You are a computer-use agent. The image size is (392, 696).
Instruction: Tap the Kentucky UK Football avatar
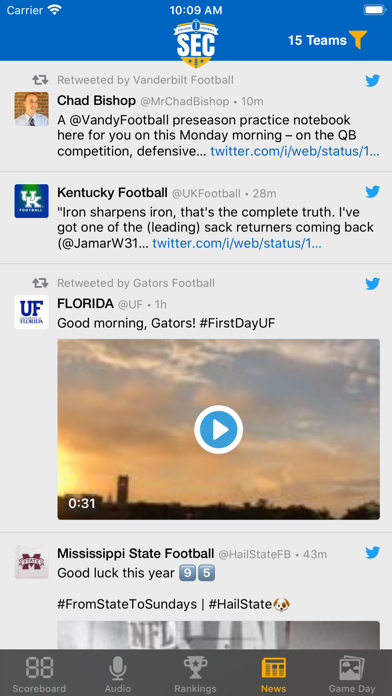[32, 201]
